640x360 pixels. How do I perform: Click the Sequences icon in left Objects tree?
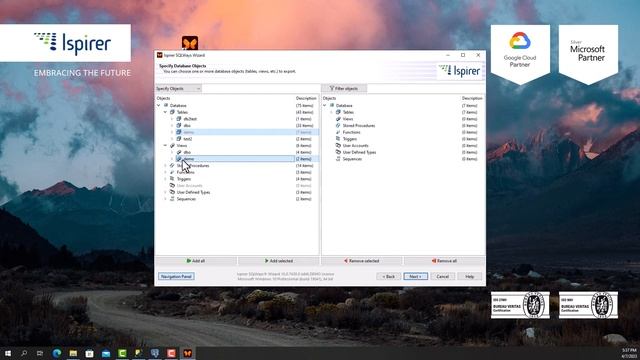[x=172, y=199]
